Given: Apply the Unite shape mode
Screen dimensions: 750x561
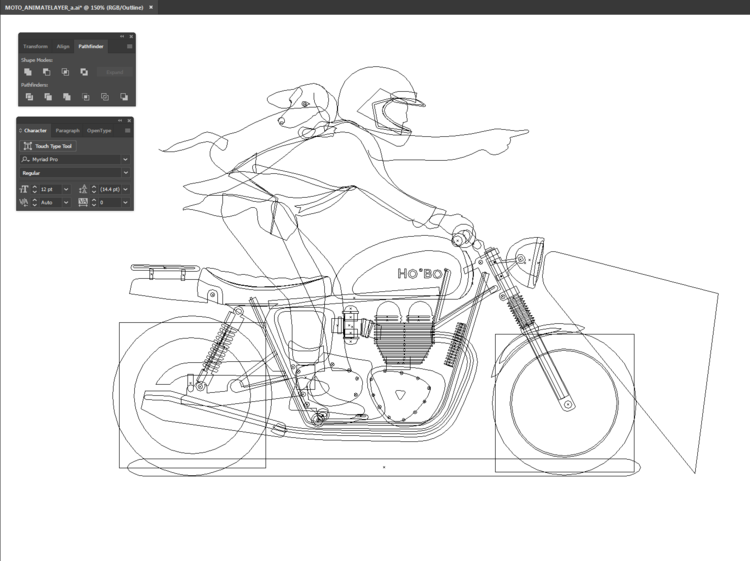Looking at the screenshot, I should pyautogui.click(x=28, y=72).
